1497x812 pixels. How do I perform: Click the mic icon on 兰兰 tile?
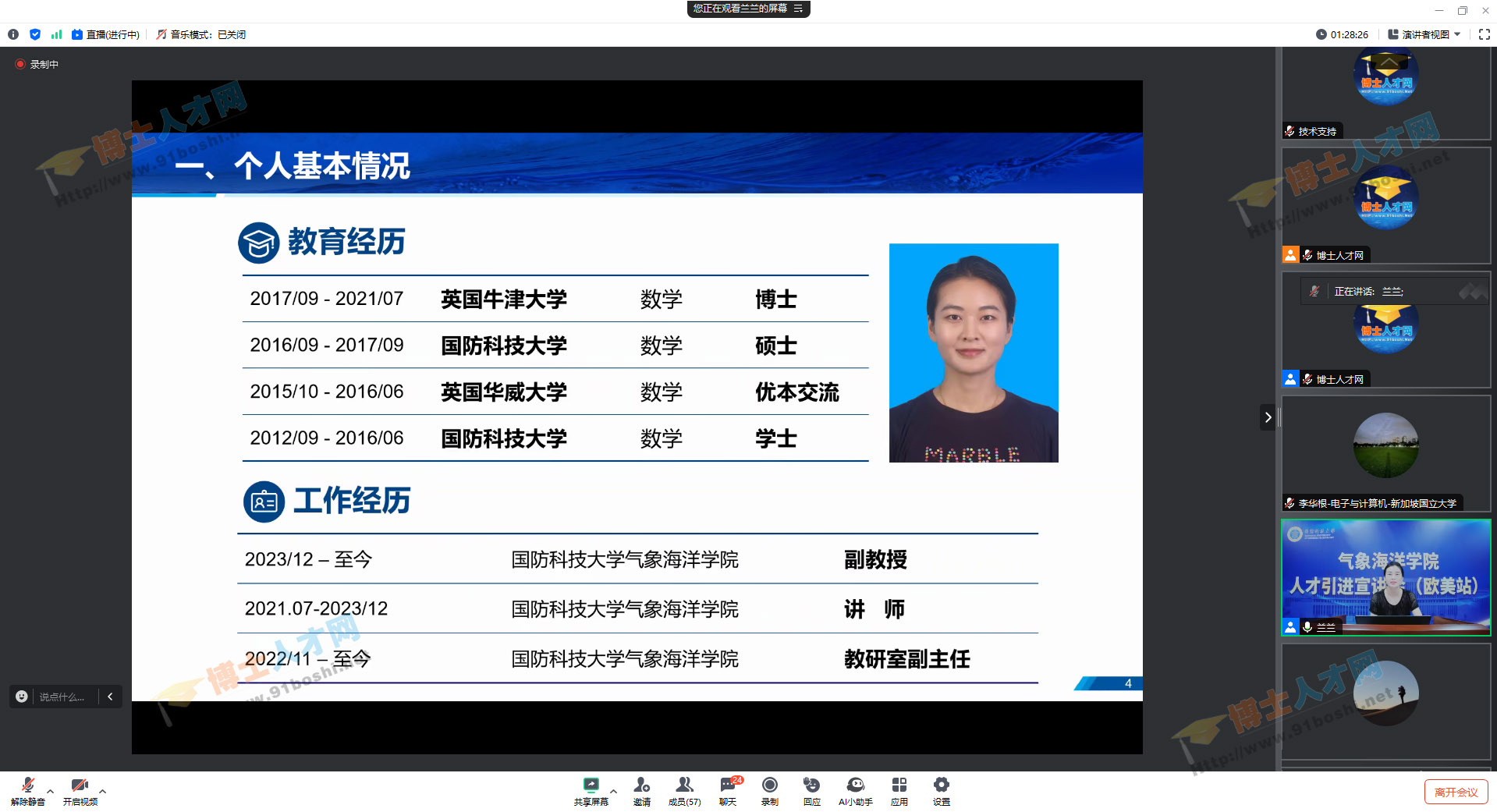pos(1307,627)
